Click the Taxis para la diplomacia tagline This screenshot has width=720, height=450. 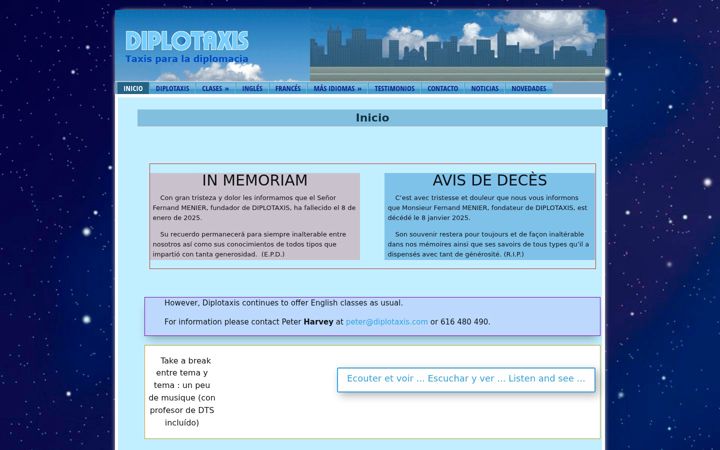[187, 59]
